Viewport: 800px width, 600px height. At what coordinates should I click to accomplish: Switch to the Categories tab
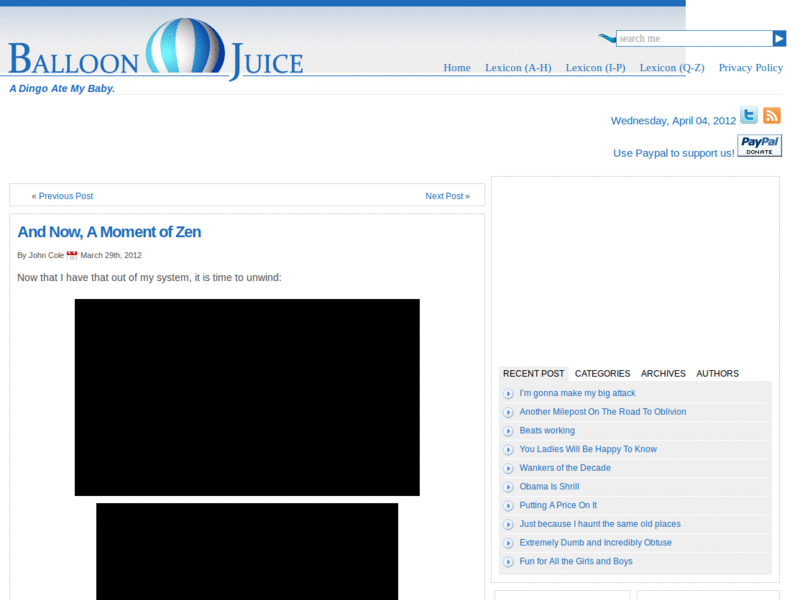pyautogui.click(x=602, y=374)
